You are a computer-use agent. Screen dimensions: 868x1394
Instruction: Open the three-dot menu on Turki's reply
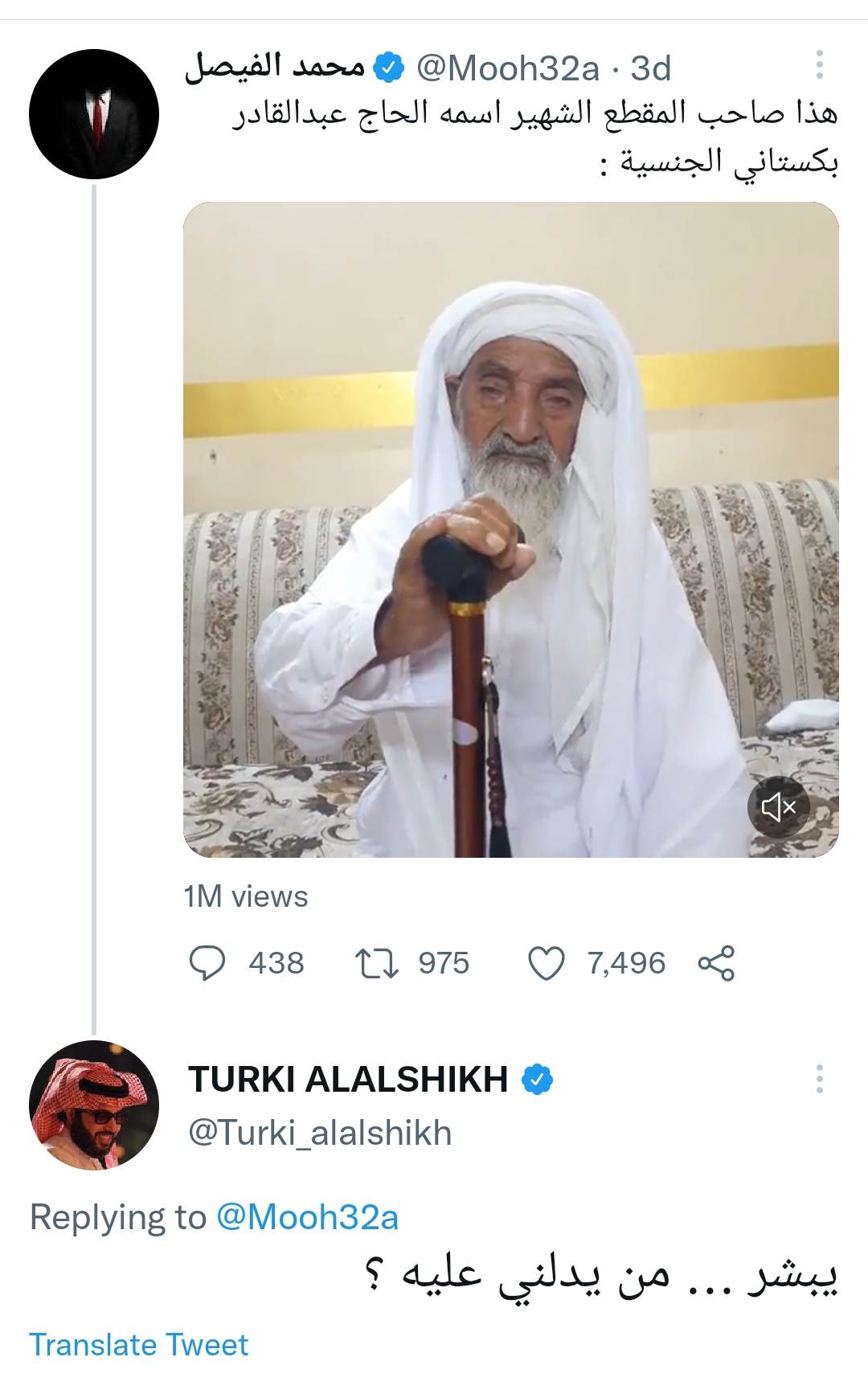click(x=819, y=1079)
